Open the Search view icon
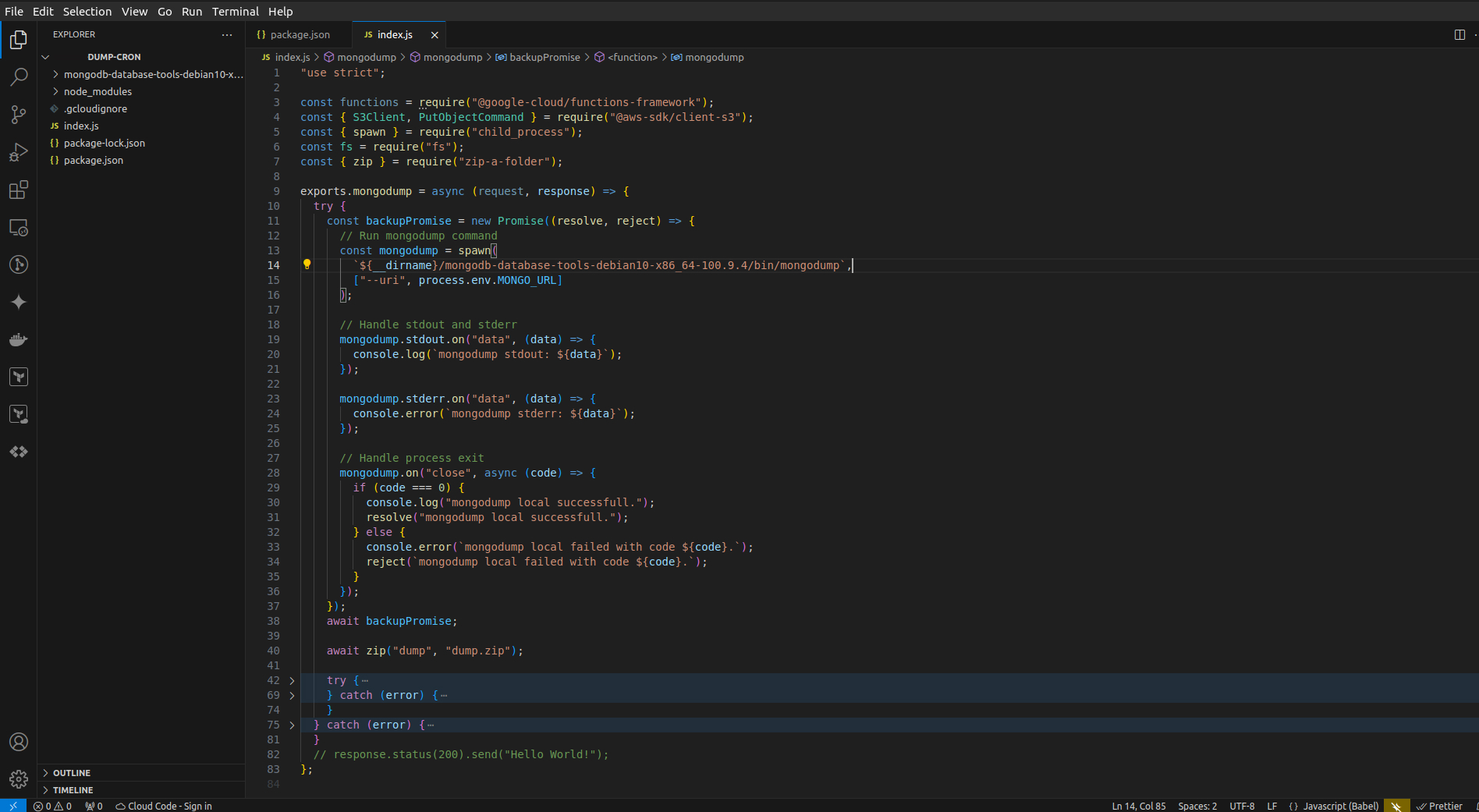1479x812 pixels. (x=19, y=76)
